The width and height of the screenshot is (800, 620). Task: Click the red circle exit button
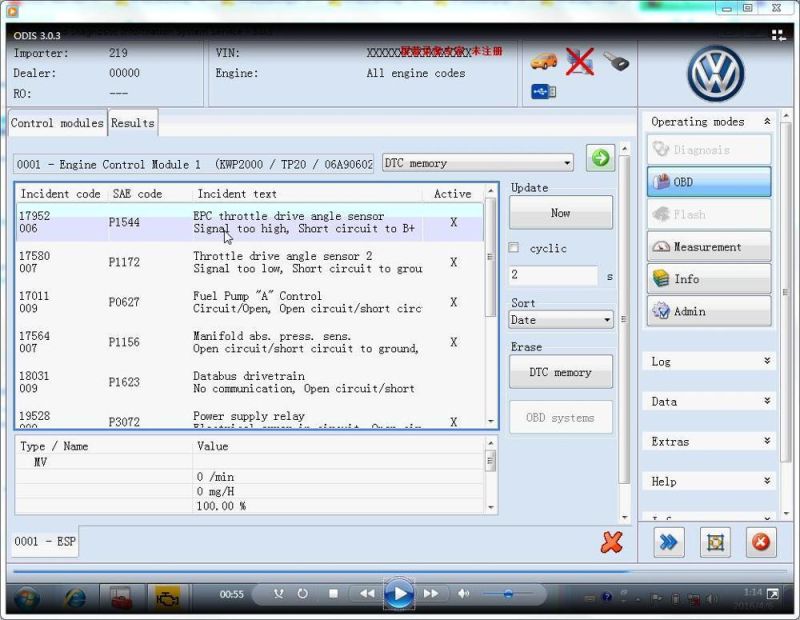point(761,542)
